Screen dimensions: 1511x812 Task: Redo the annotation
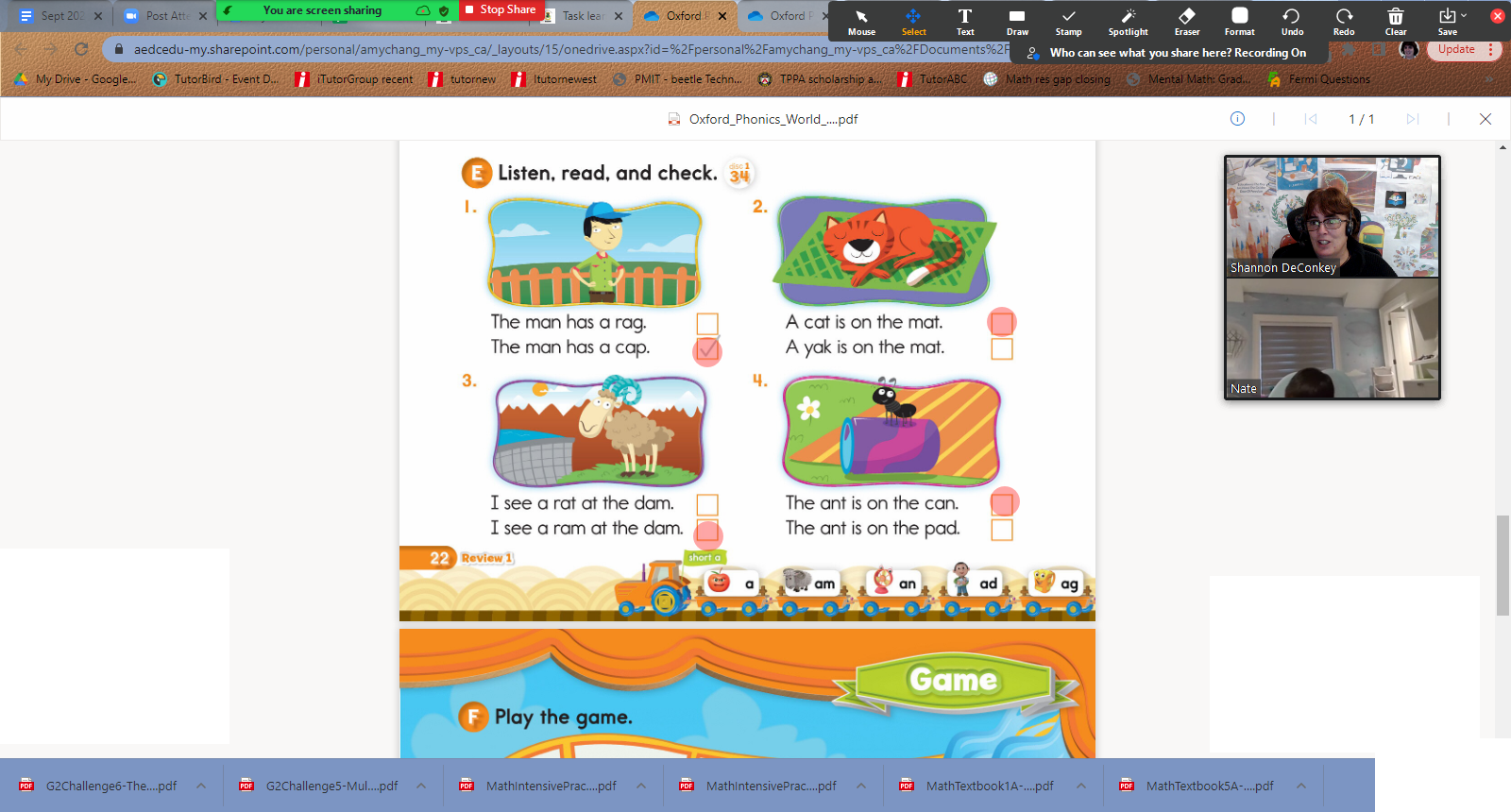(x=1344, y=21)
